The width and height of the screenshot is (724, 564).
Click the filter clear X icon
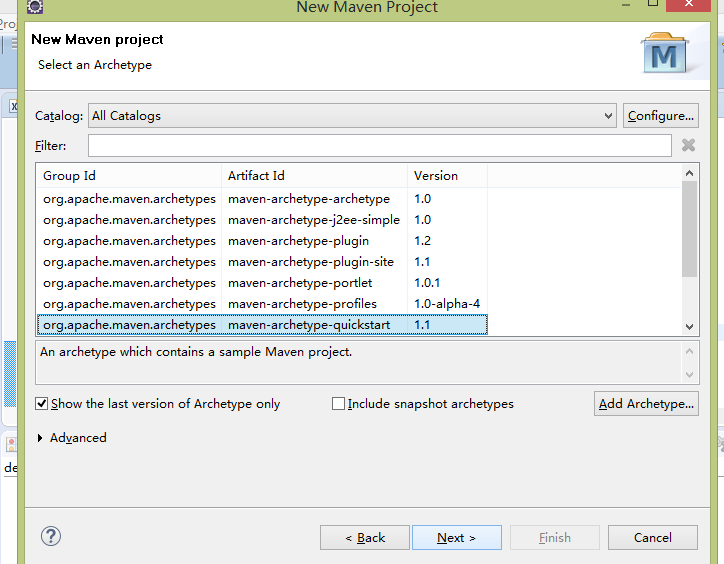coord(688,146)
